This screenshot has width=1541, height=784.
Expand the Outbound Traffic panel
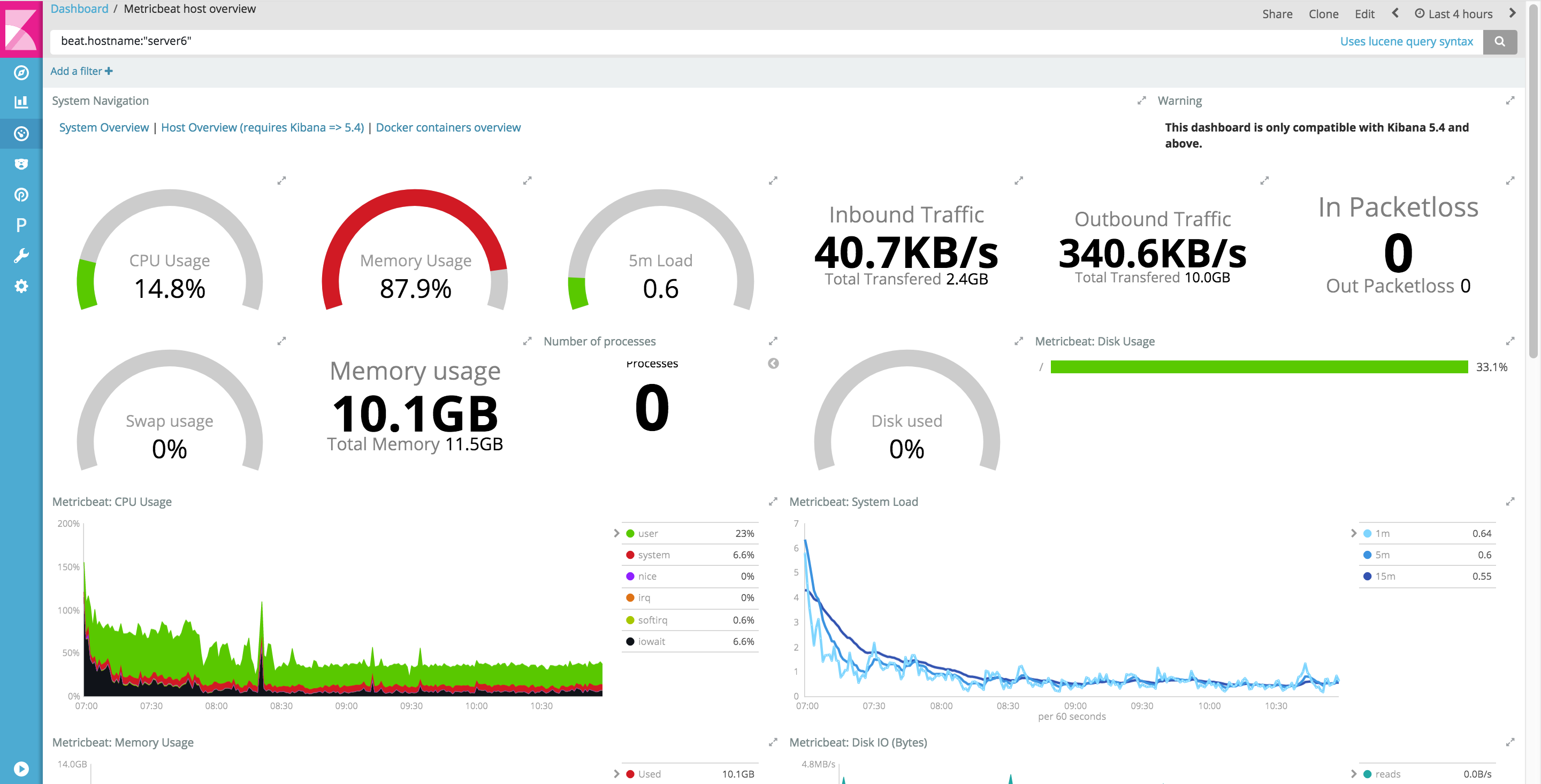coord(1264,180)
